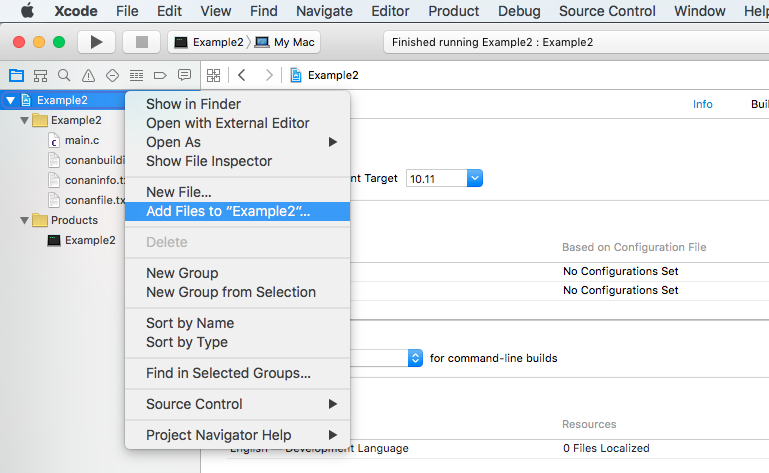769x473 pixels.
Task: Open the Apple menu
Action: click(27, 11)
